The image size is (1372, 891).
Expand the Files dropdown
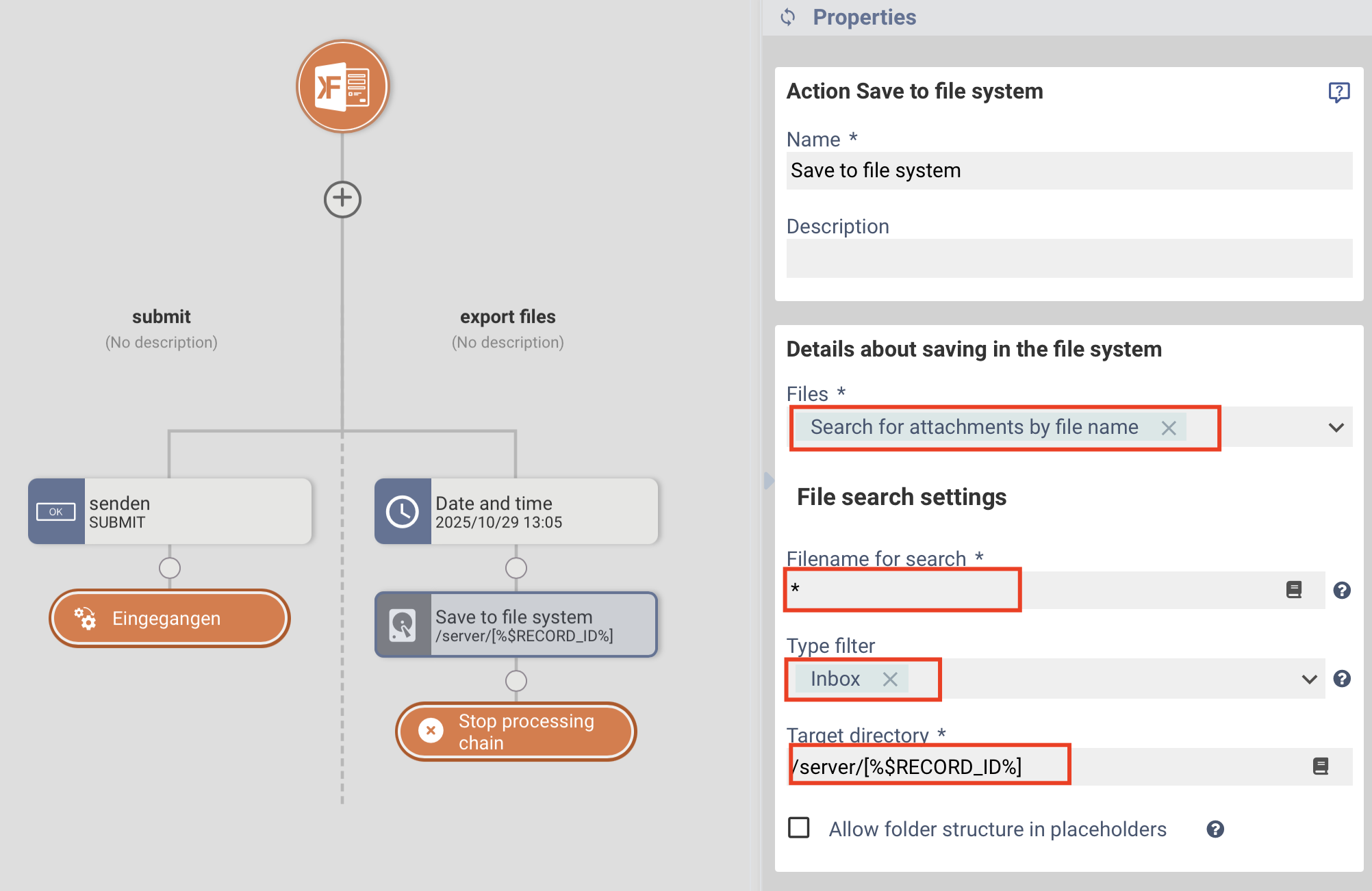(x=1336, y=428)
